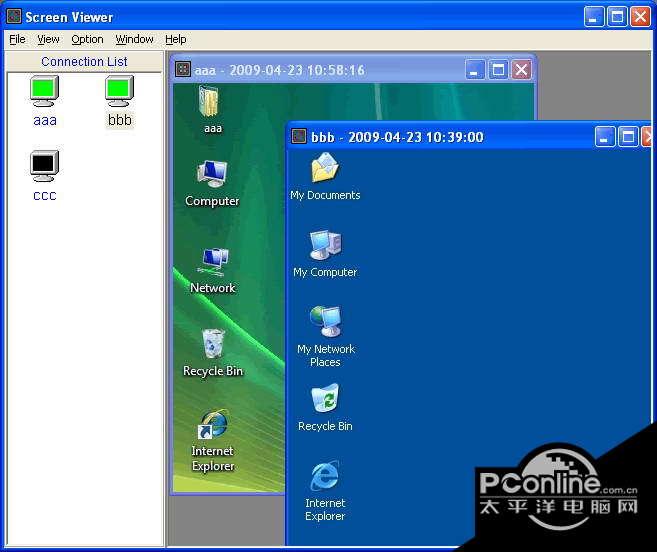The image size is (657, 552).
Task: Select the bbb connection monitor icon
Action: point(119,91)
